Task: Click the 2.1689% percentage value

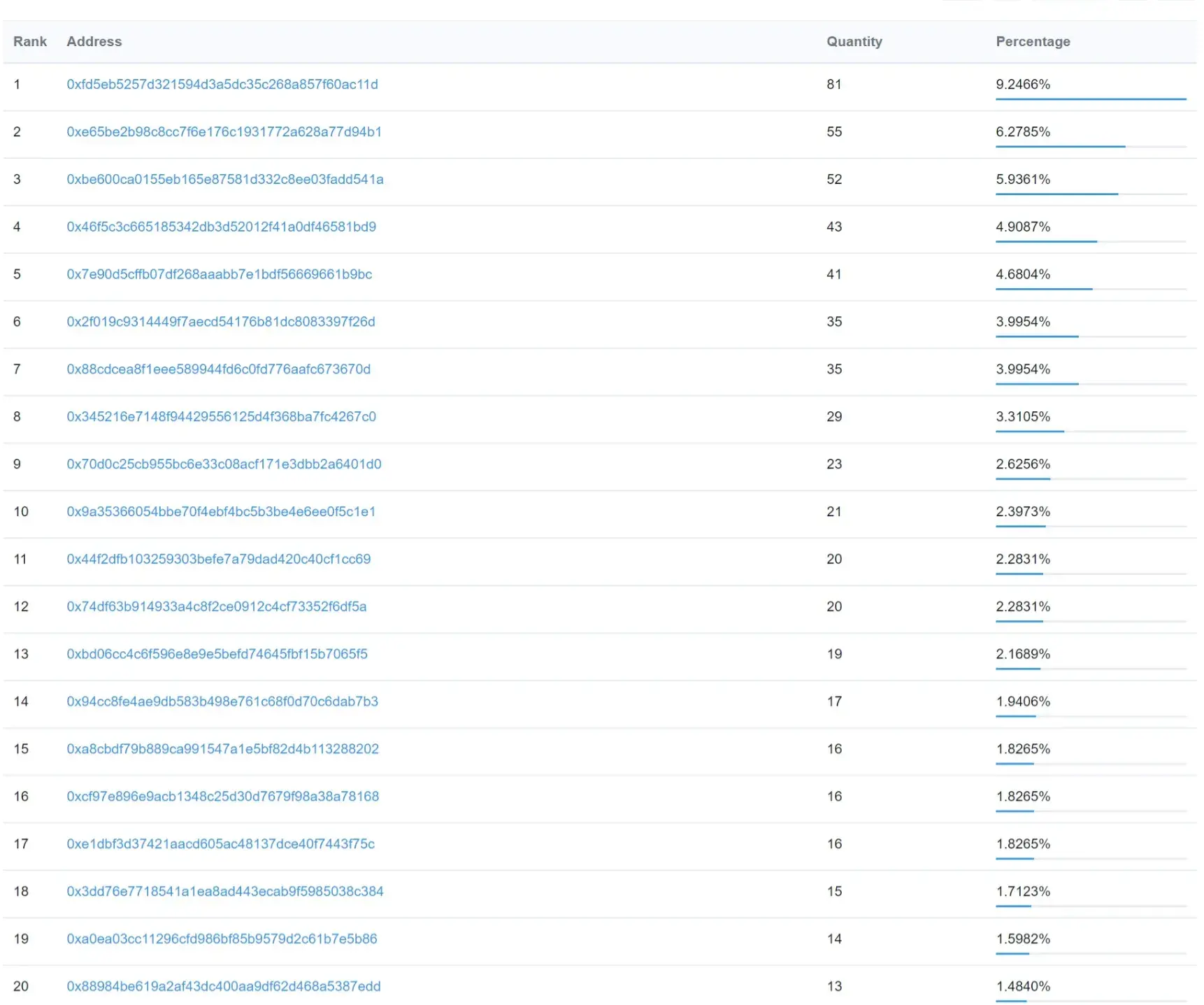Action: [x=1023, y=655]
